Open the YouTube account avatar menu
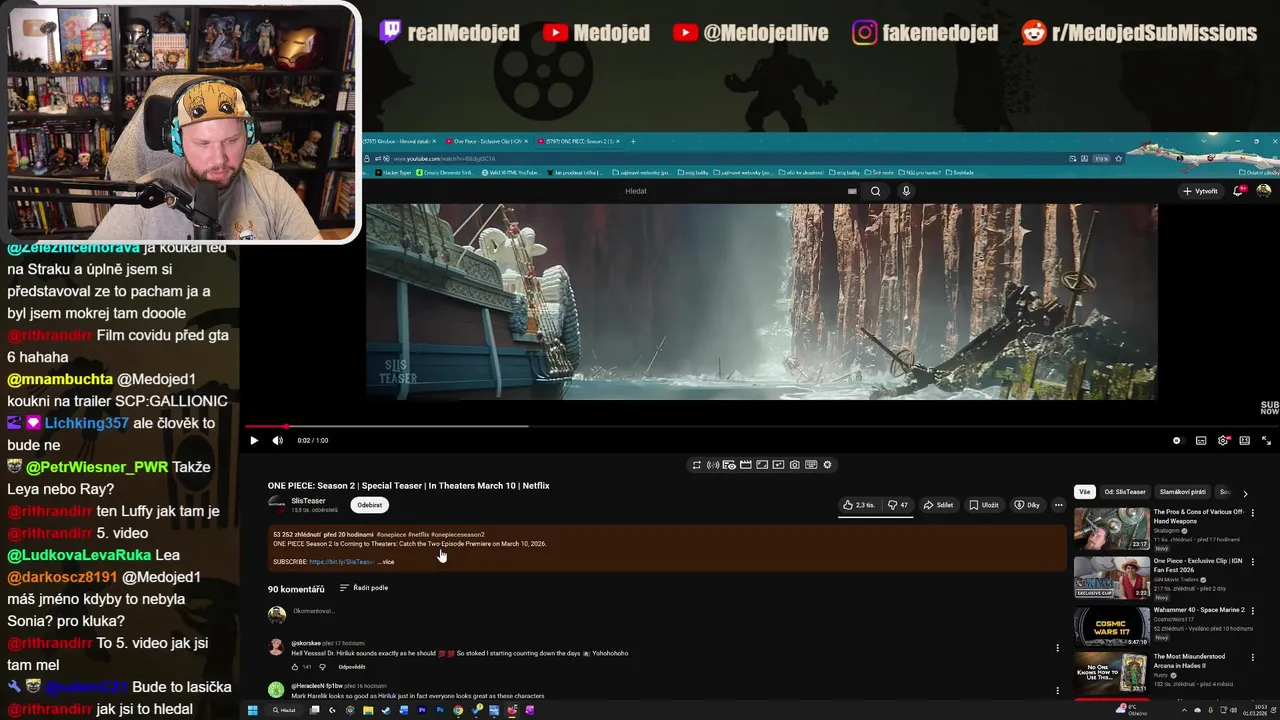The height and width of the screenshot is (720, 1280). point(1264,191)
